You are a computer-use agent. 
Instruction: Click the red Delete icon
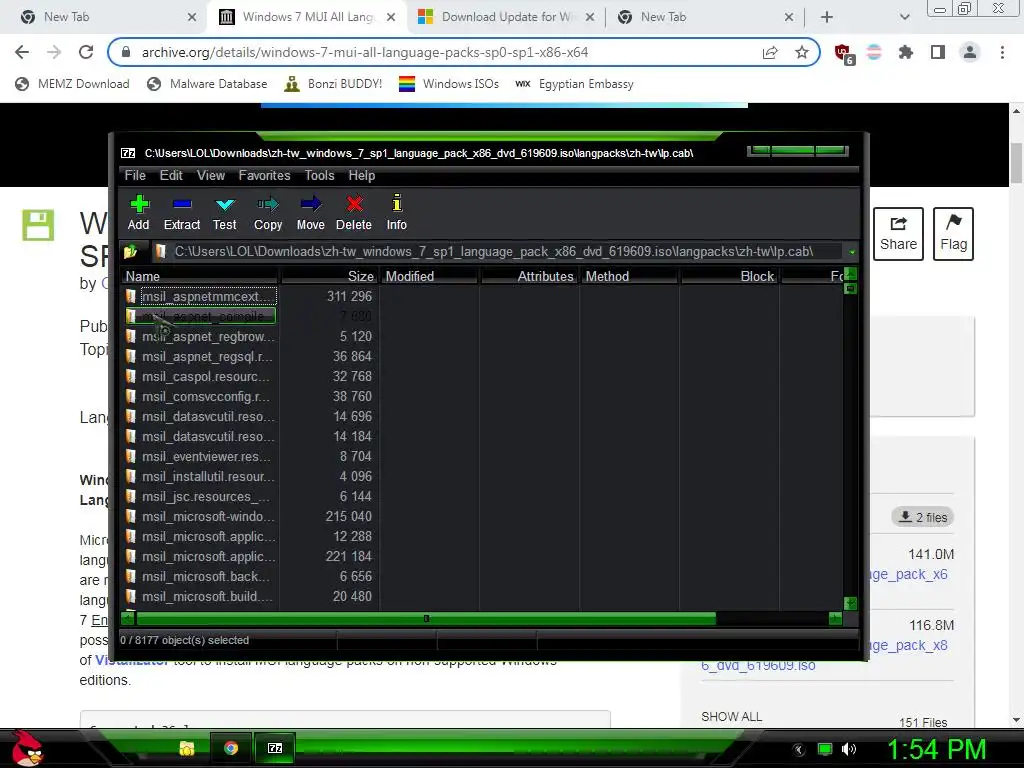coord(354,212)
